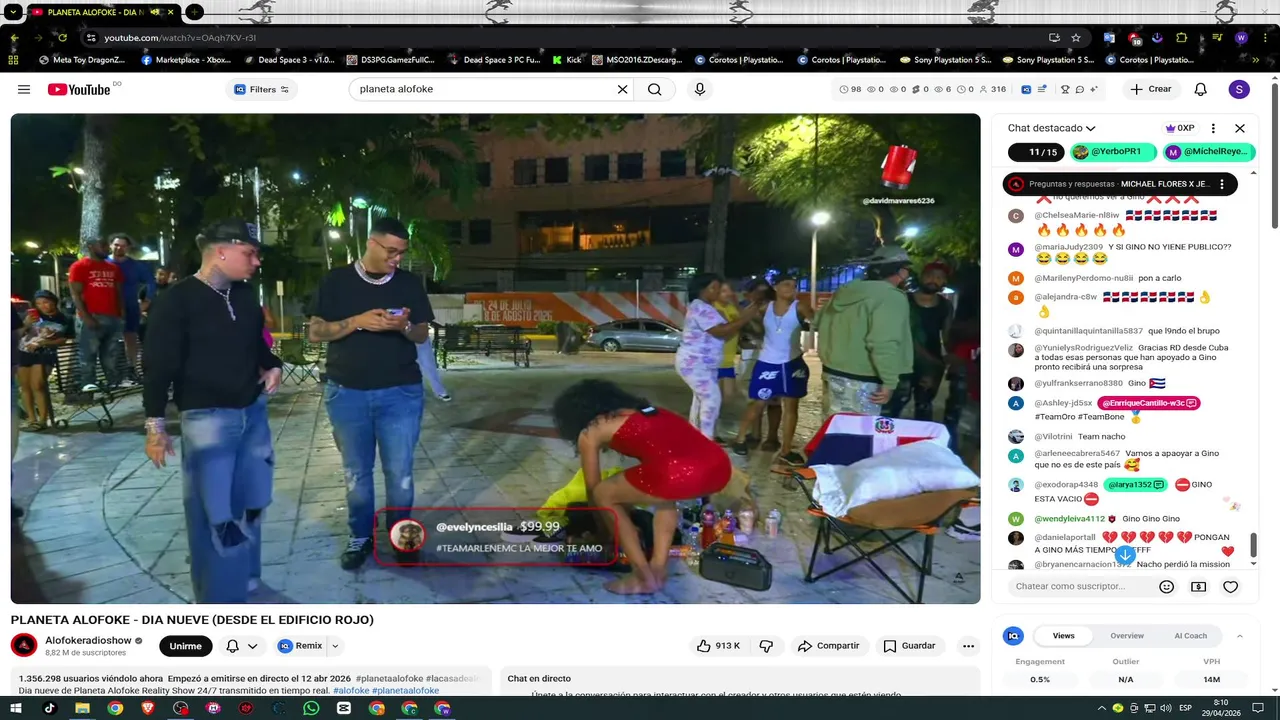Click the Remix button
This screenshot has width=1280, height=720.
tap(300, 646)
